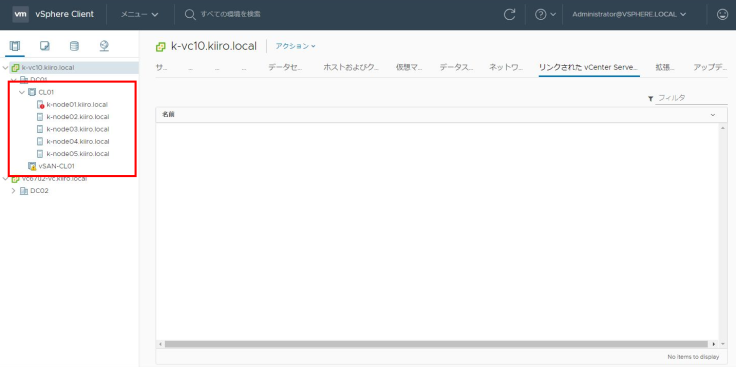Click the alert host icon of k-node01

click(x=40, y=105)
